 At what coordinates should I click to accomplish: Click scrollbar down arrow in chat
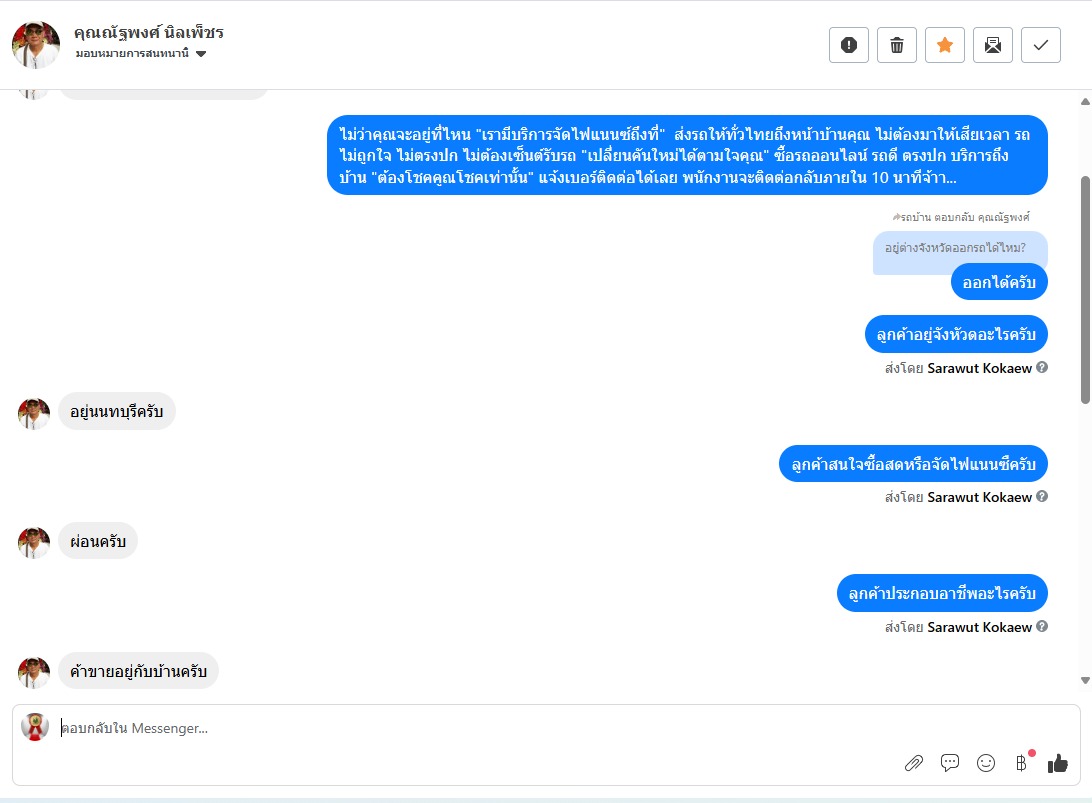[1085, 680]
